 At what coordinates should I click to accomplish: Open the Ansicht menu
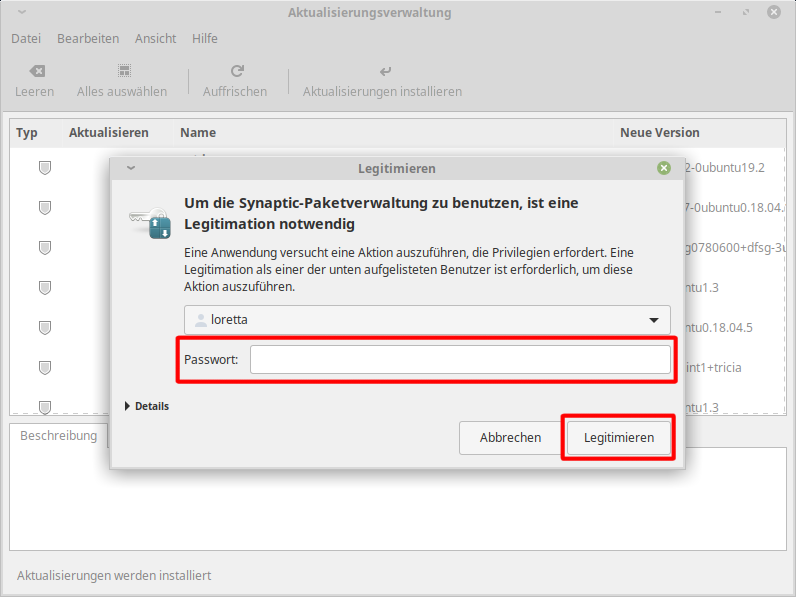[155, 38]
